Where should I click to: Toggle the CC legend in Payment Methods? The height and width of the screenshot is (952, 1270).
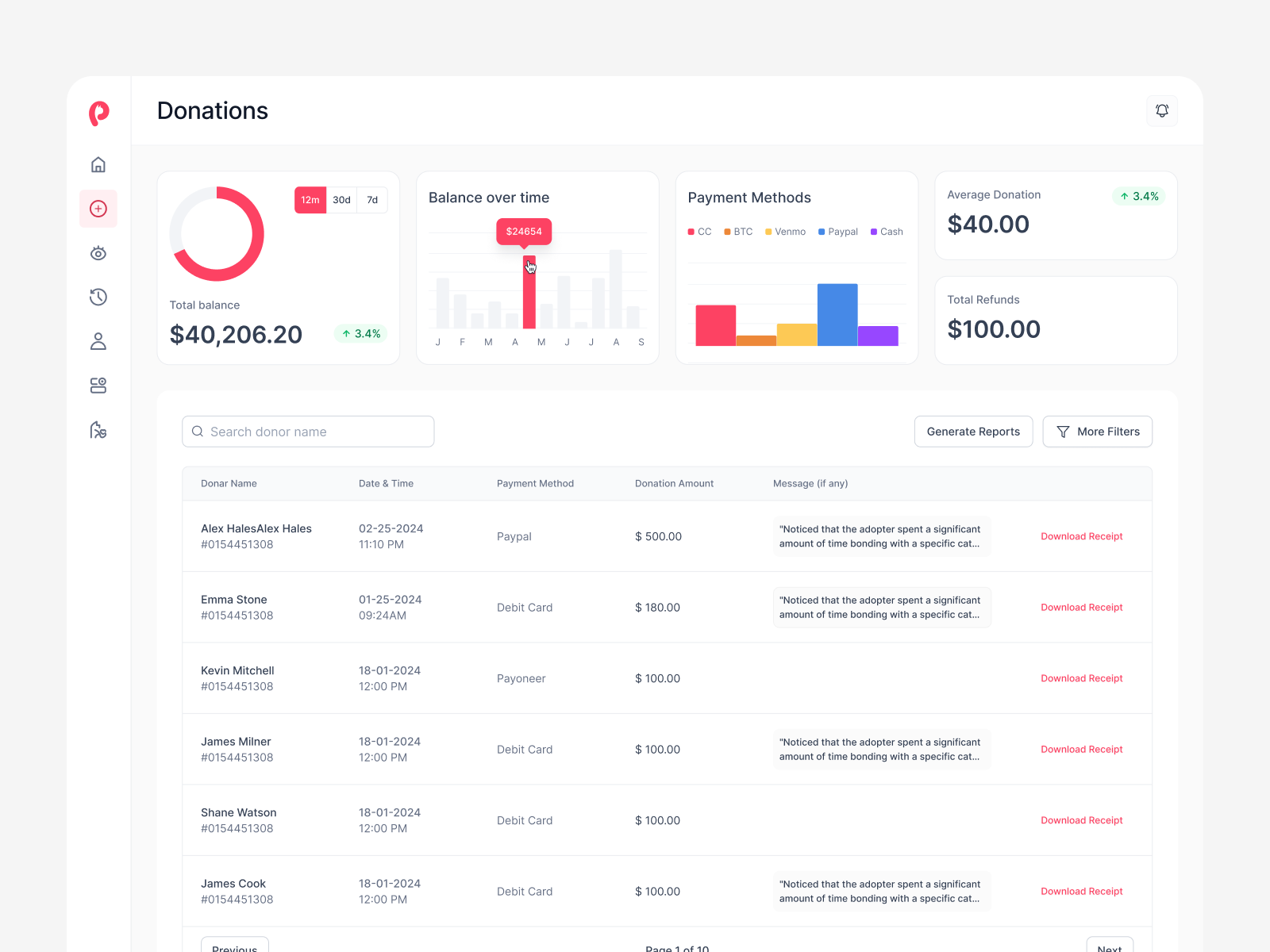click(x=699, y=231)
